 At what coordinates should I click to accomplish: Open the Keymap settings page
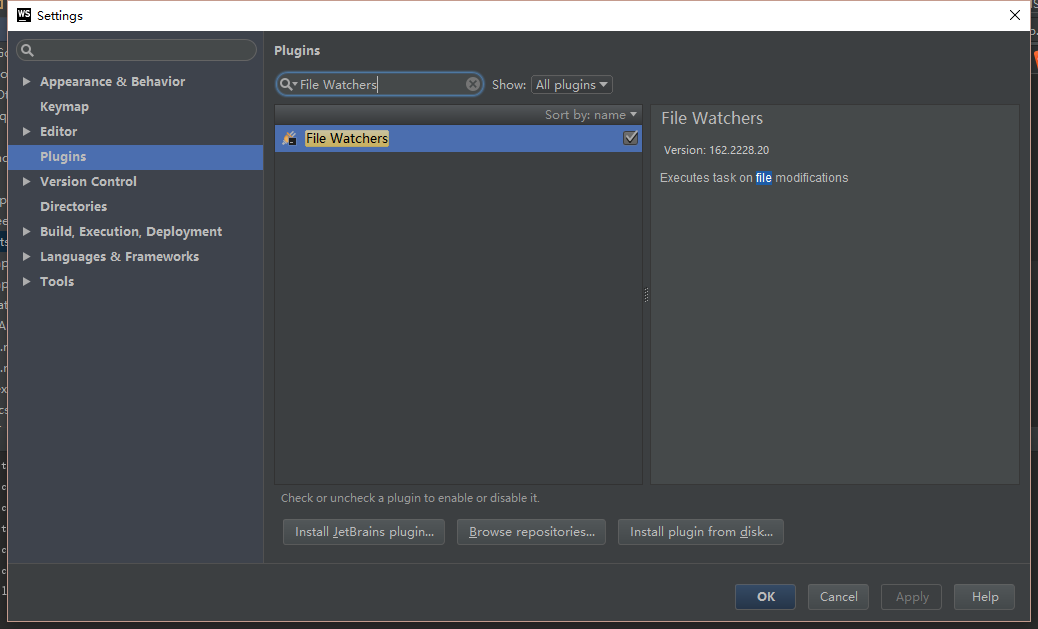(64, 107)
